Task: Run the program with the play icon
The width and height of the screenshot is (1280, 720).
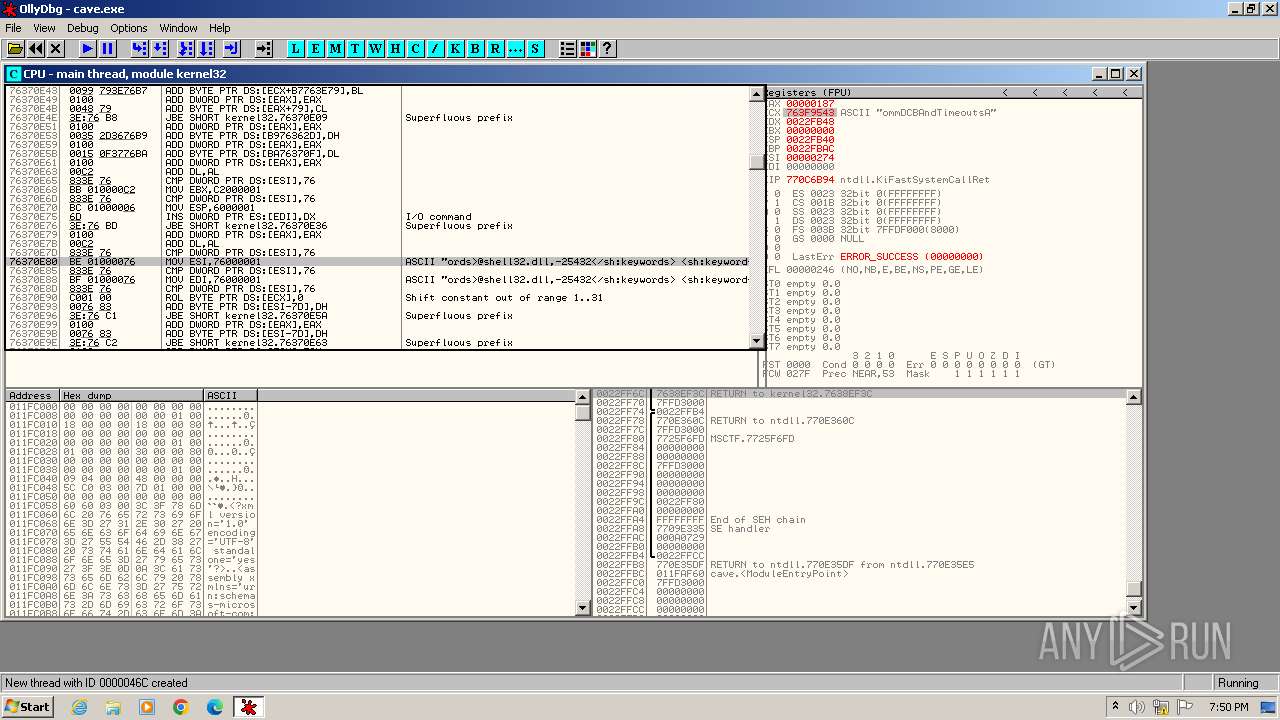Action: click(87, 48)
